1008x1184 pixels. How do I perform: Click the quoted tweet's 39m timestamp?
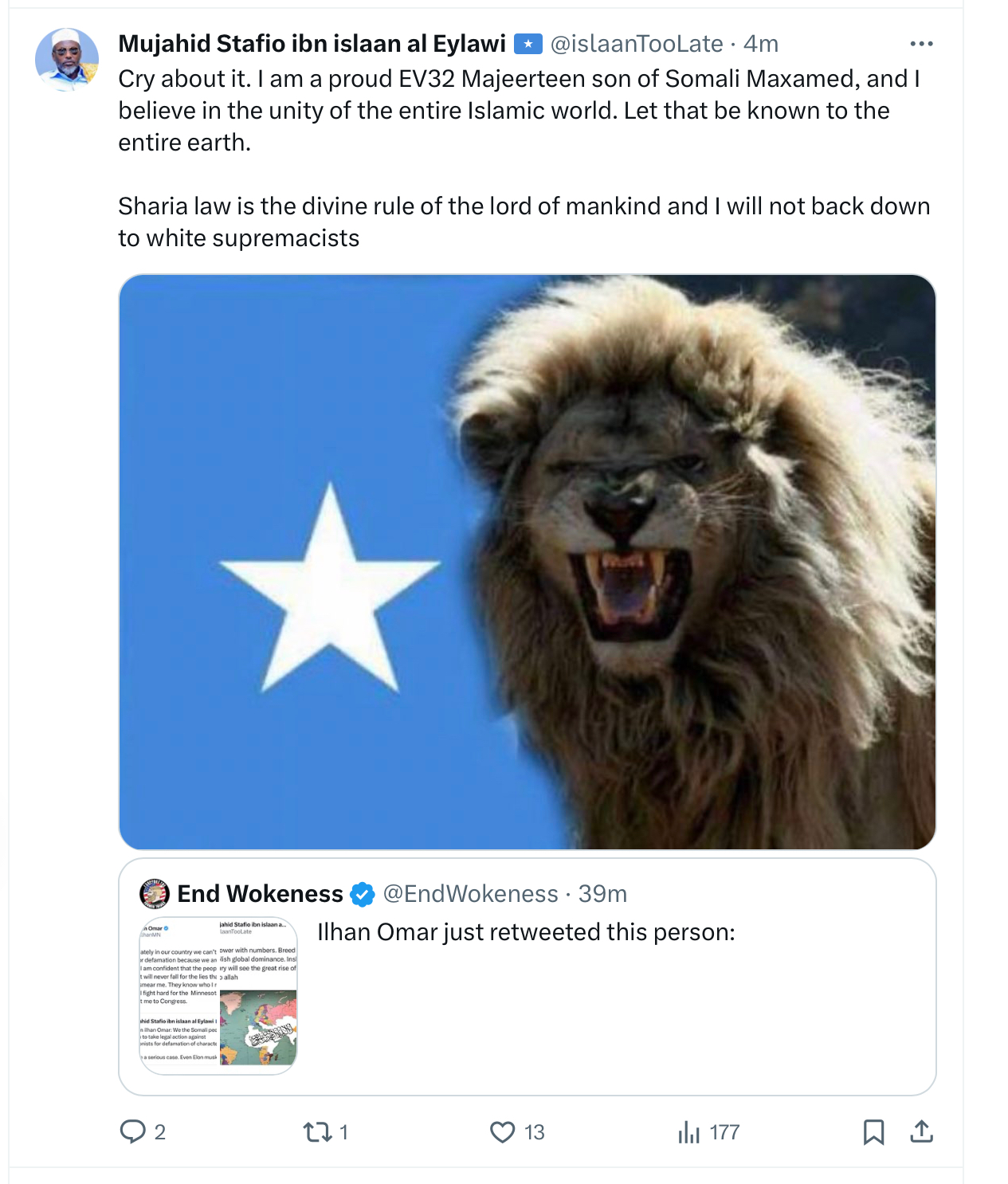point(602,894)
